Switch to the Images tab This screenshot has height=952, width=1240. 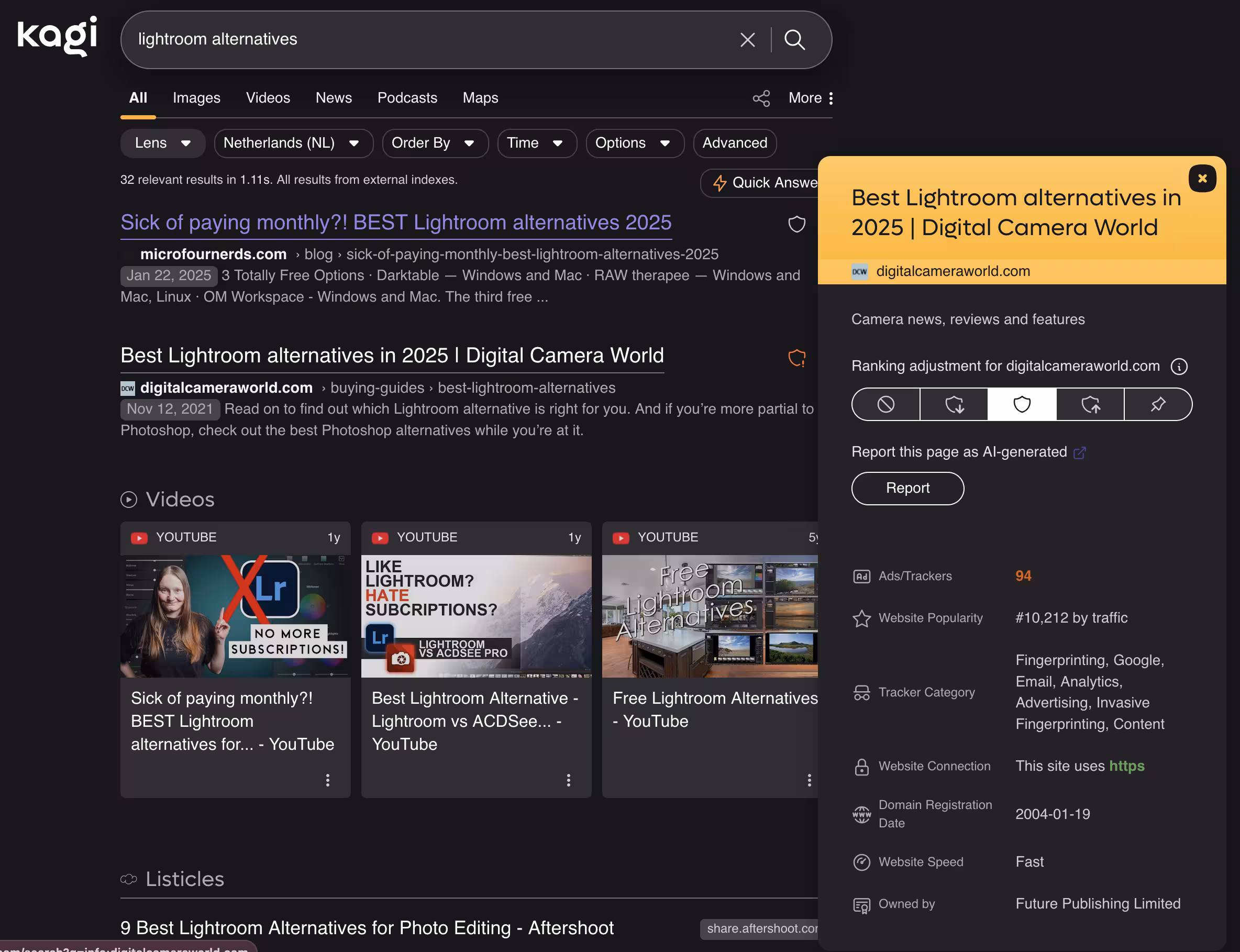point(196,98)
